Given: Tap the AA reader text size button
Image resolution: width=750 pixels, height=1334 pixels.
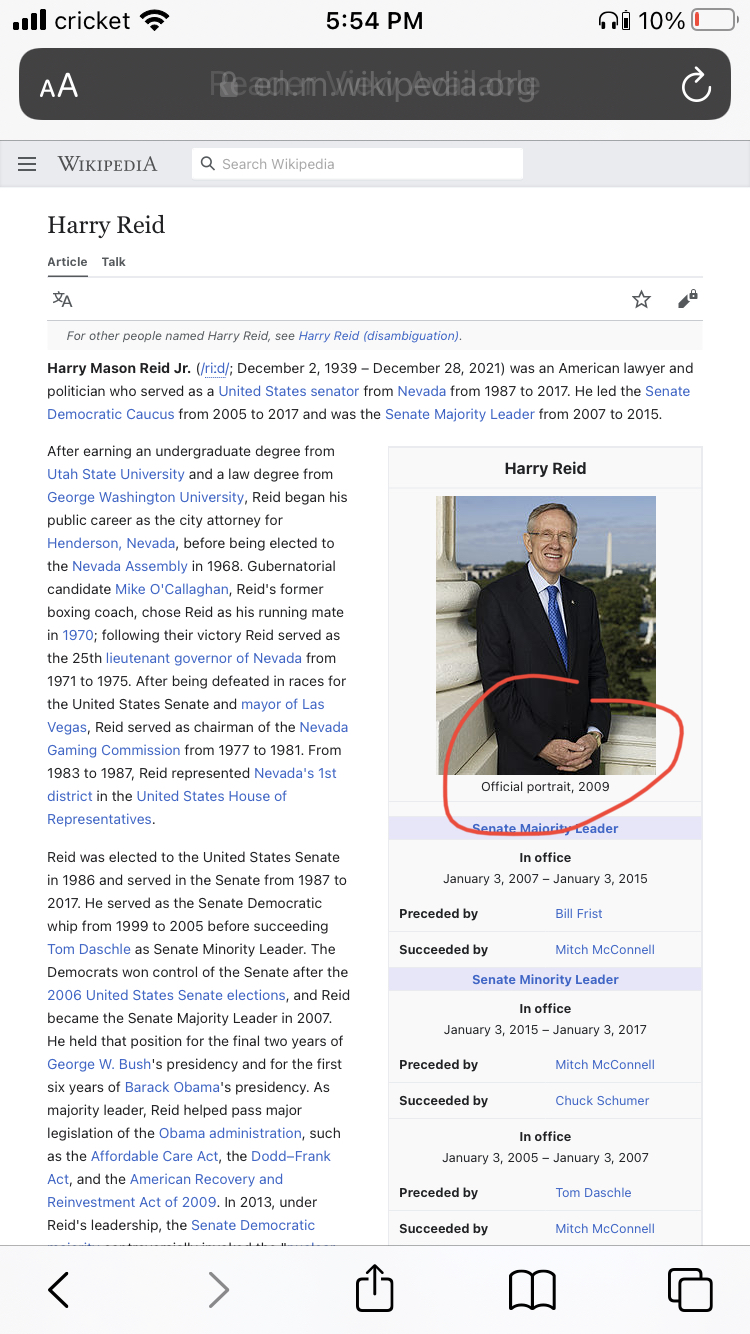Looking at the screenshot, I should pos(59,86).
